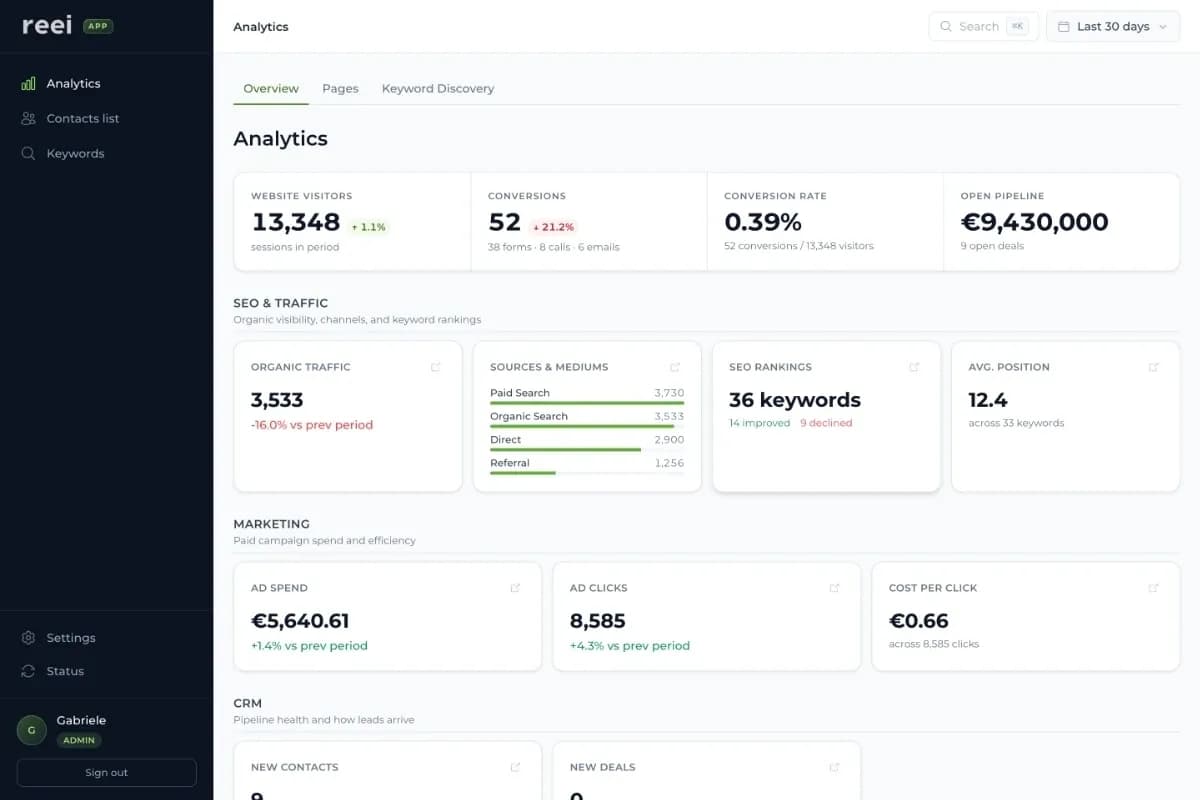Click the Search input field

tap(984, 27)
